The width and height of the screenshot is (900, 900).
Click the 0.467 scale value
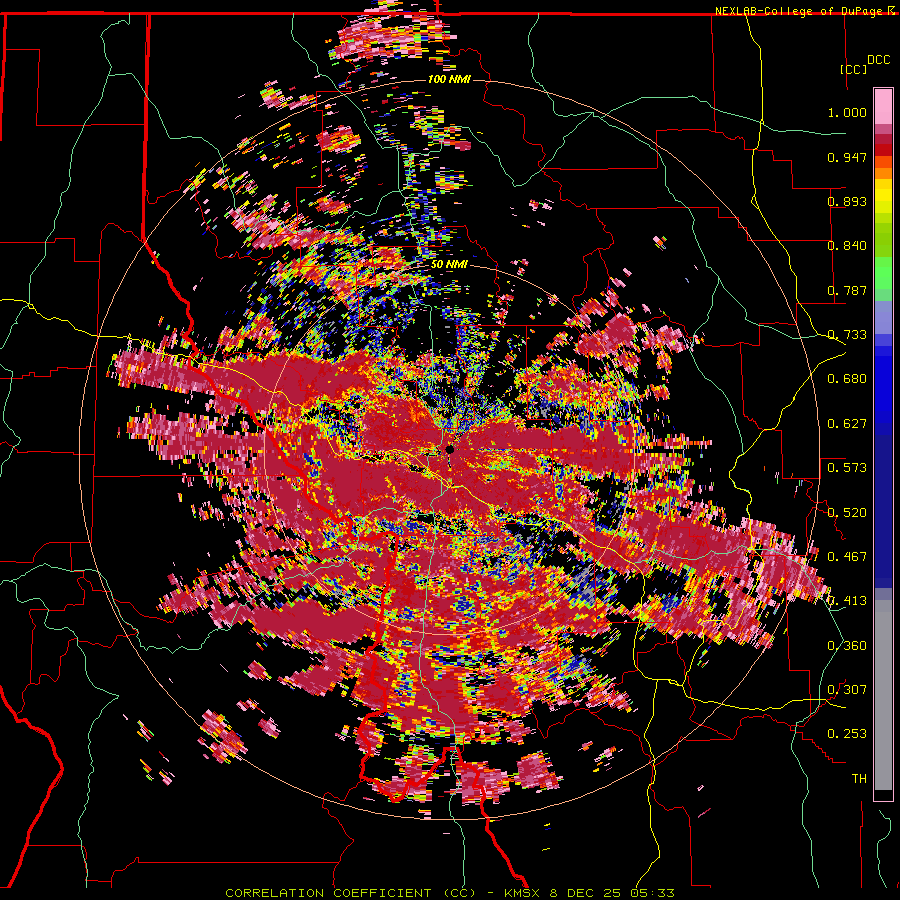tap(847, 557)
